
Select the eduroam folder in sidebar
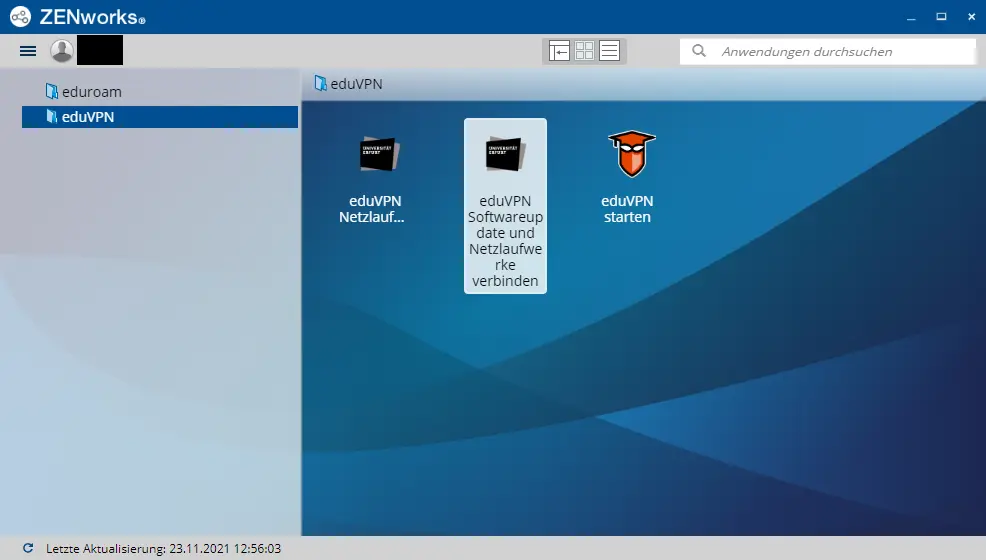coord(91,92)
